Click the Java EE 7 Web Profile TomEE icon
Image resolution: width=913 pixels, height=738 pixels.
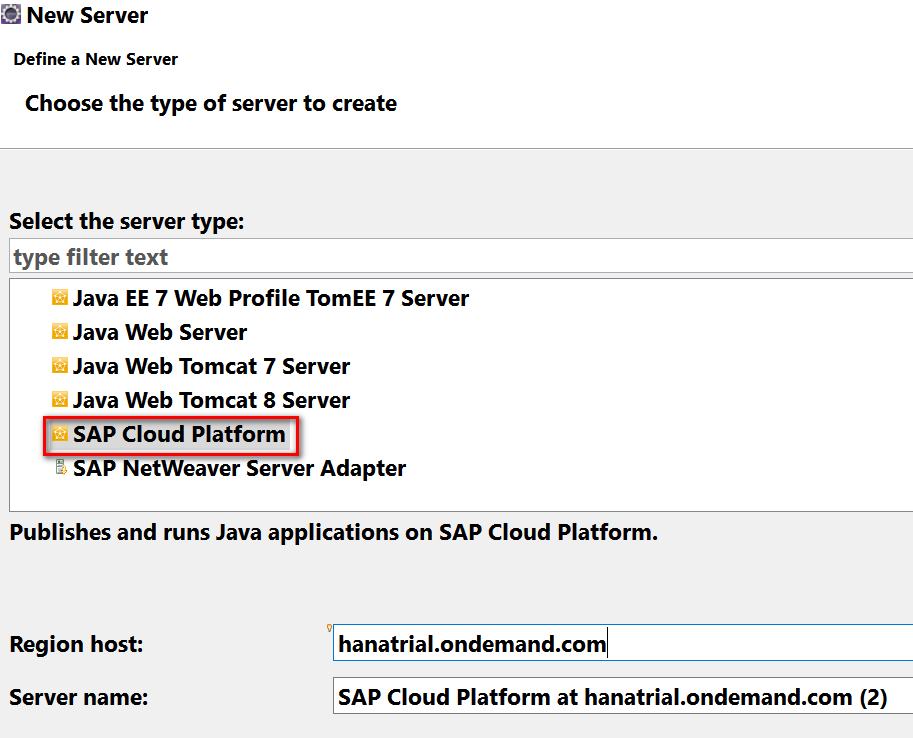click(59, 298)
